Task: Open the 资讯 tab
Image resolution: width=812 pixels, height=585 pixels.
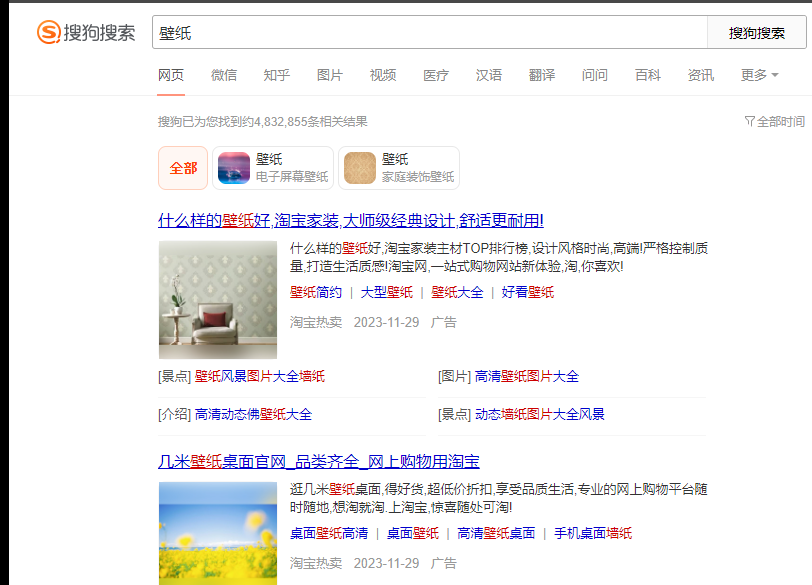Action: [701, 75]
